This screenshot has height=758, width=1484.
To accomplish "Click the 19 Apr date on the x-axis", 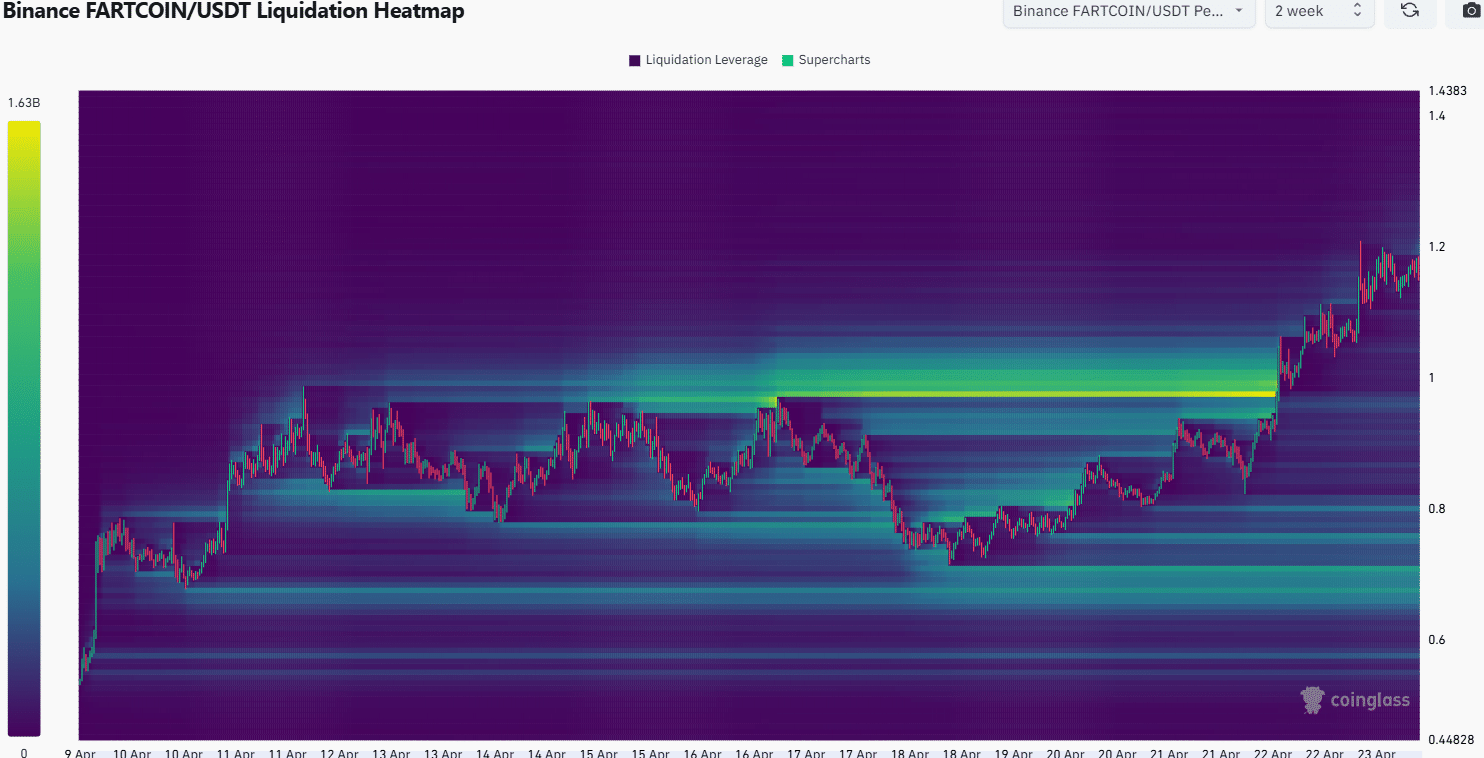I will [x=1014, y=753].
